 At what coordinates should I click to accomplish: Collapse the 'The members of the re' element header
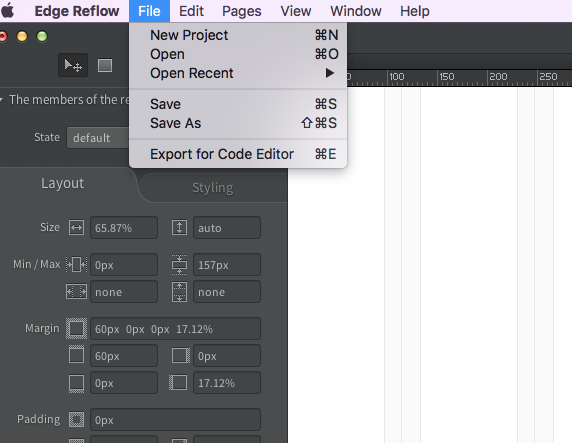[x=2, y=100]
